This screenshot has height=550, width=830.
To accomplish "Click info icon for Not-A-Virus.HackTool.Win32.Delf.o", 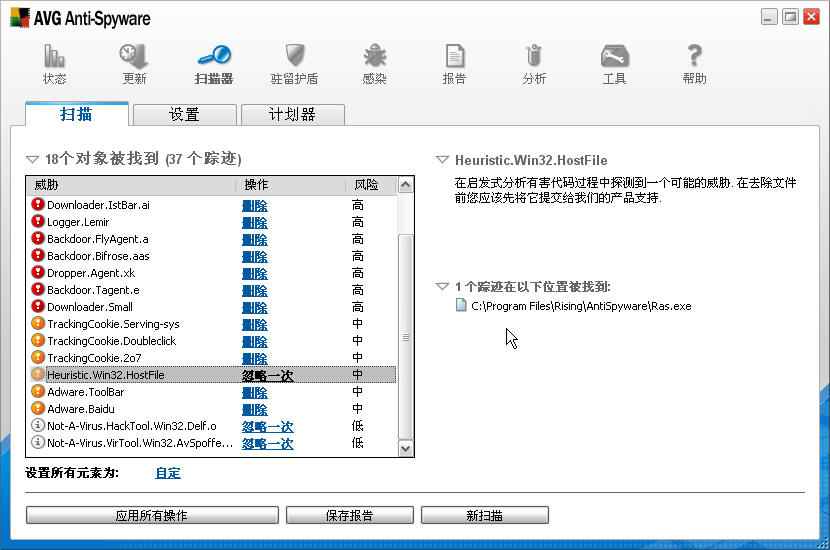I will (x=38, y=425).
